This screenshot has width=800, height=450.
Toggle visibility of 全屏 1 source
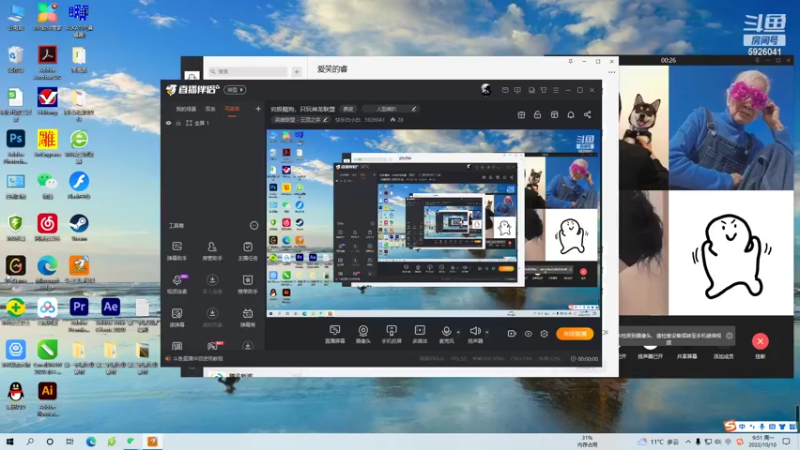tap(168, 123)
